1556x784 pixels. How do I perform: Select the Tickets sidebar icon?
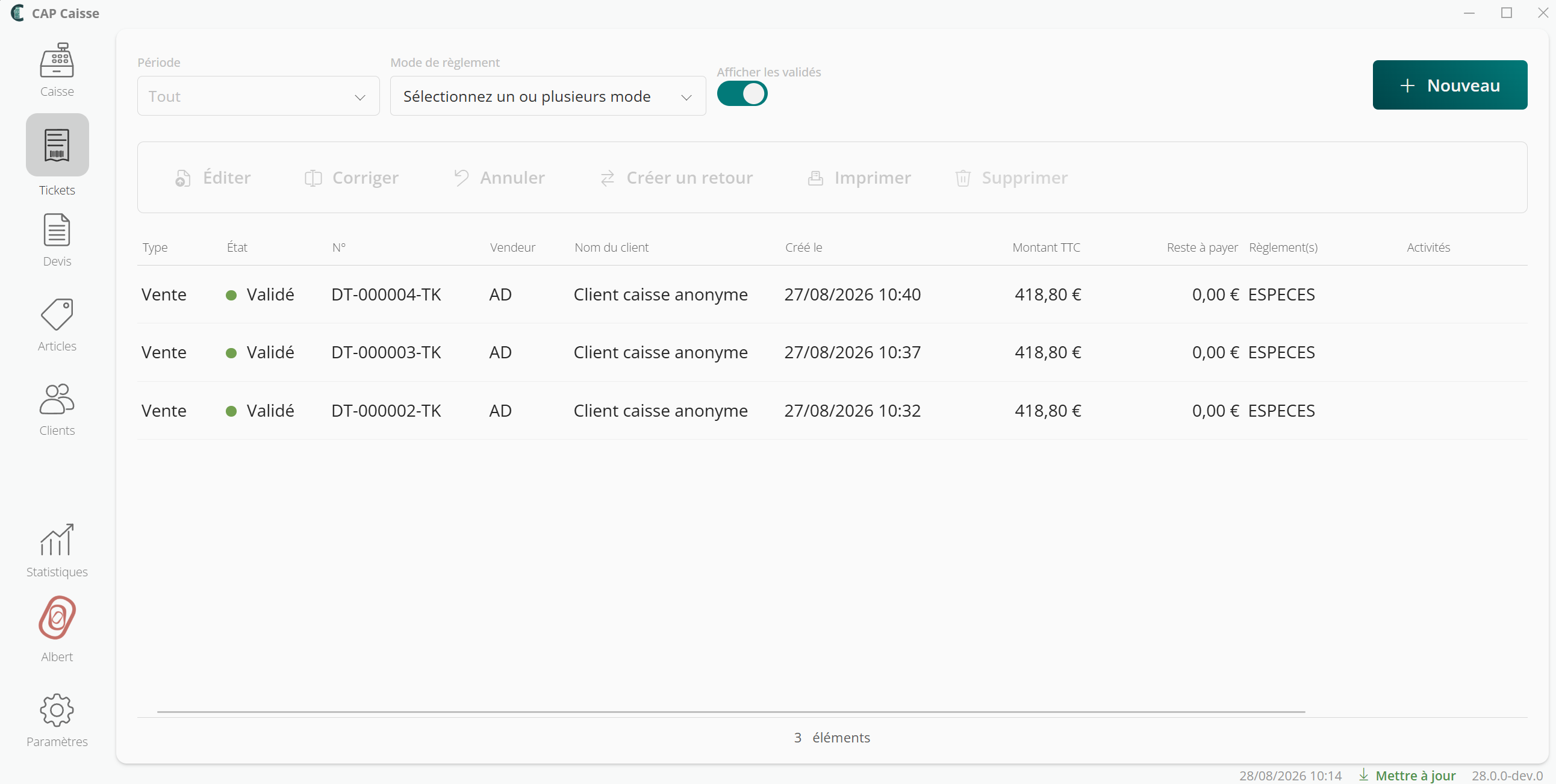point(57,145)
